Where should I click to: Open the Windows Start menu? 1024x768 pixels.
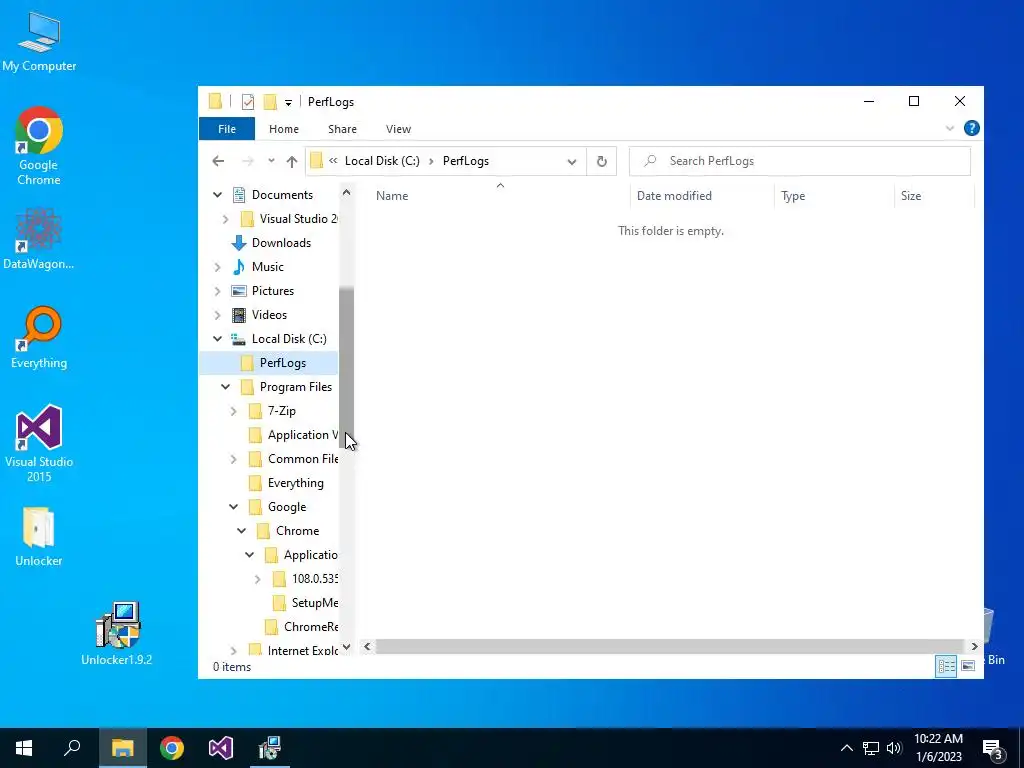pyautogui.click(x=24, y=748)
